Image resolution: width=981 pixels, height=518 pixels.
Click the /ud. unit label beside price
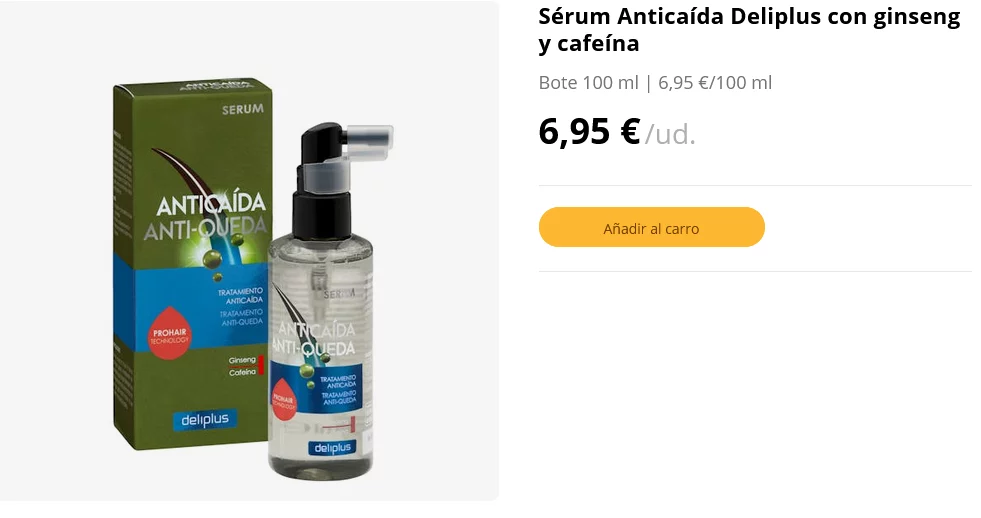pos(670,135)
